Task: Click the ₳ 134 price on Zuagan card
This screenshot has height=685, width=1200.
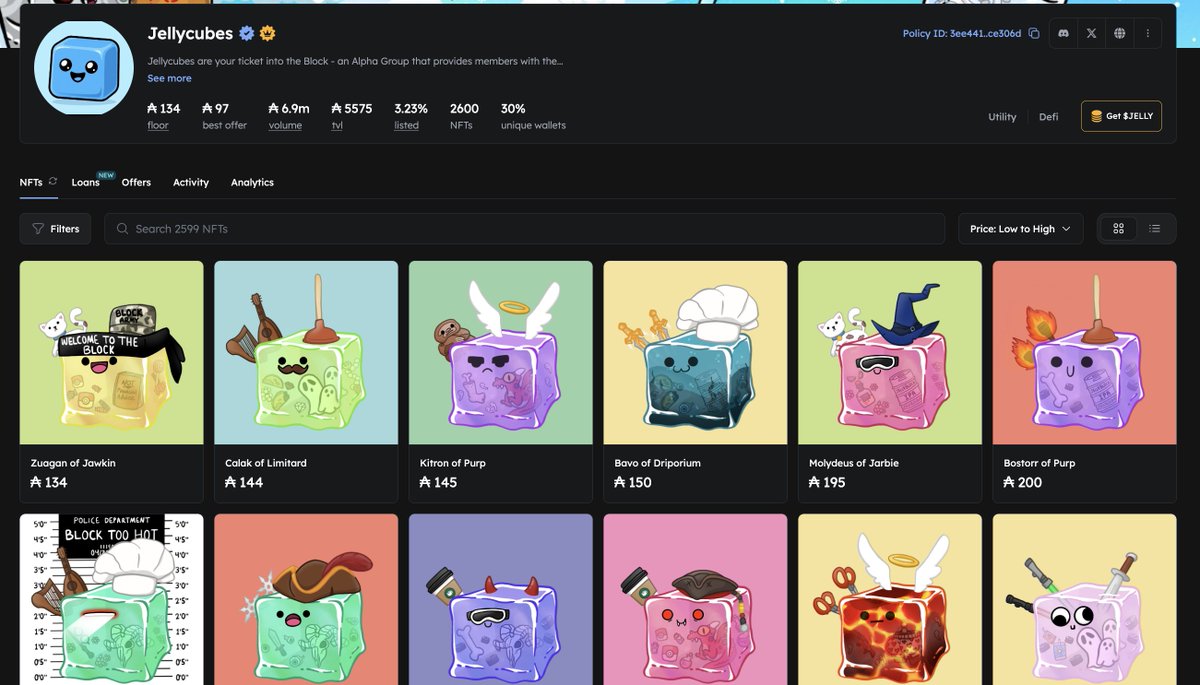Action: pos(49,482)
